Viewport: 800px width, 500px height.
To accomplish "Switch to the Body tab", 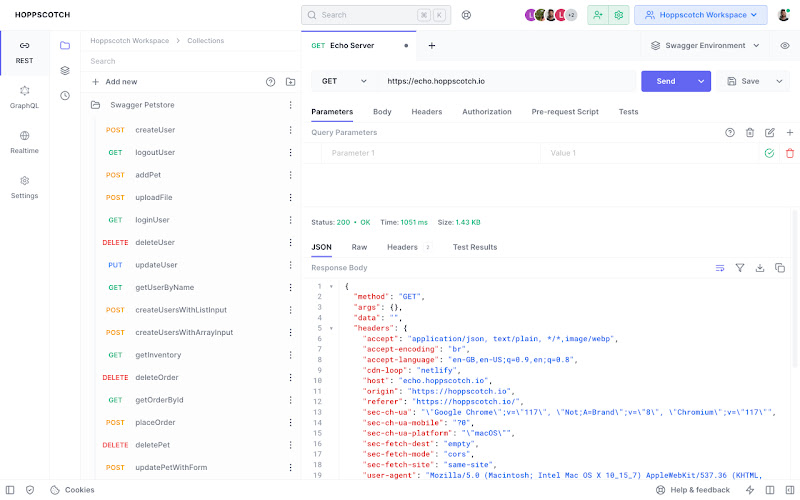I will point(382,112).
